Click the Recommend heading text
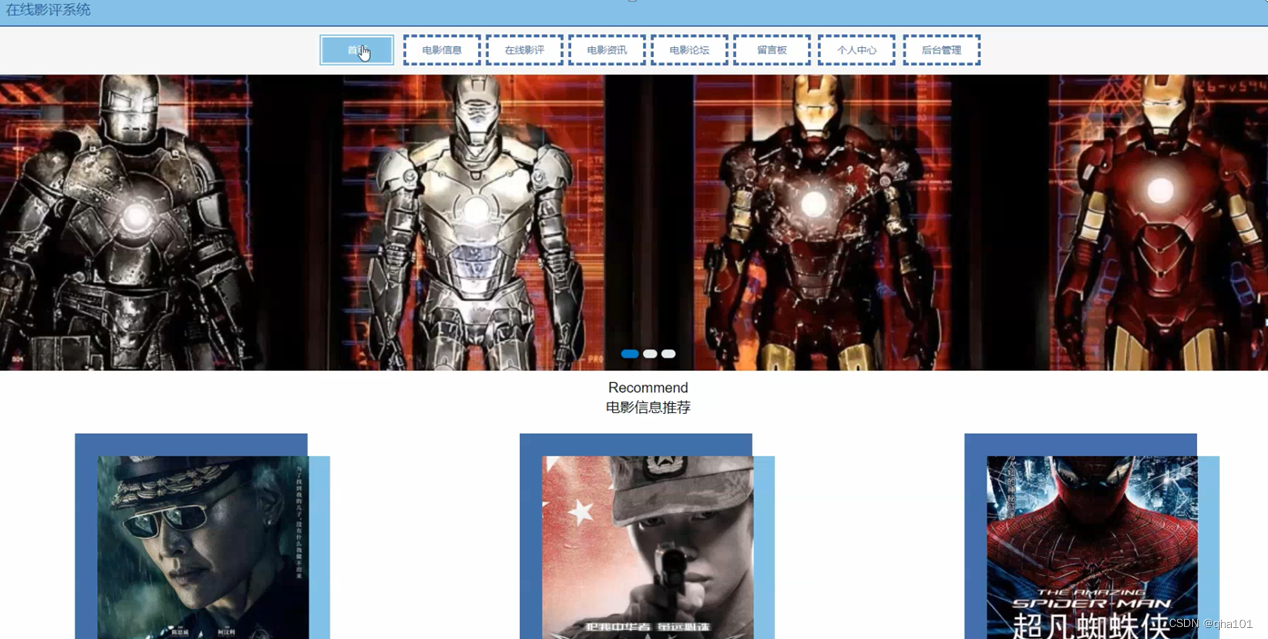The image size is (1268, 639). pyautogui.click(x=648, y=388)
